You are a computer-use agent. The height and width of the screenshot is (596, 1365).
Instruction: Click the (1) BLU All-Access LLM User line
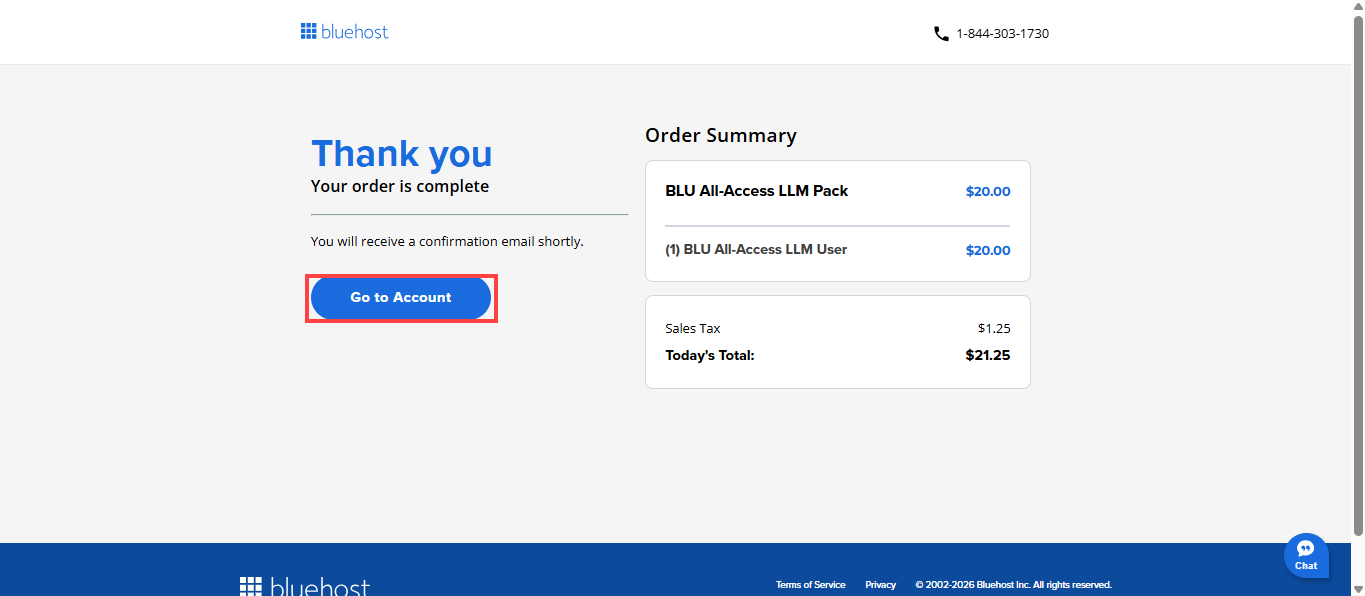(756, 250)
